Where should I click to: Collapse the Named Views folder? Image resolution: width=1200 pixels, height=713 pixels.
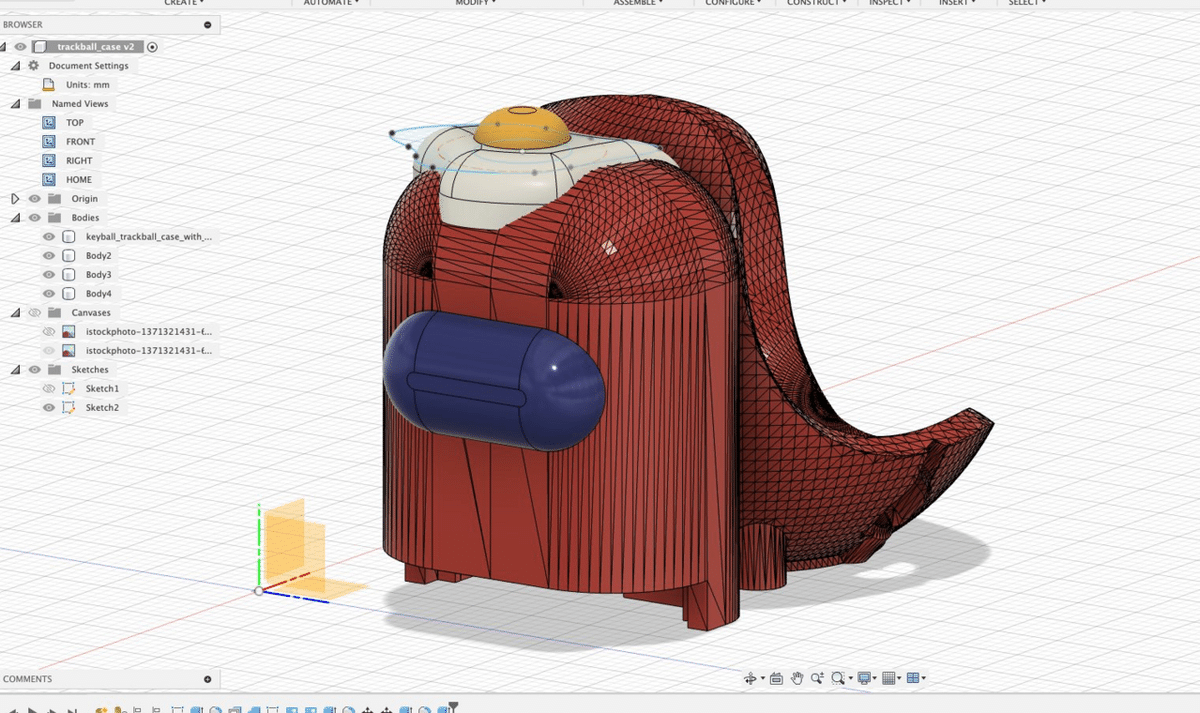click(15, 104)
